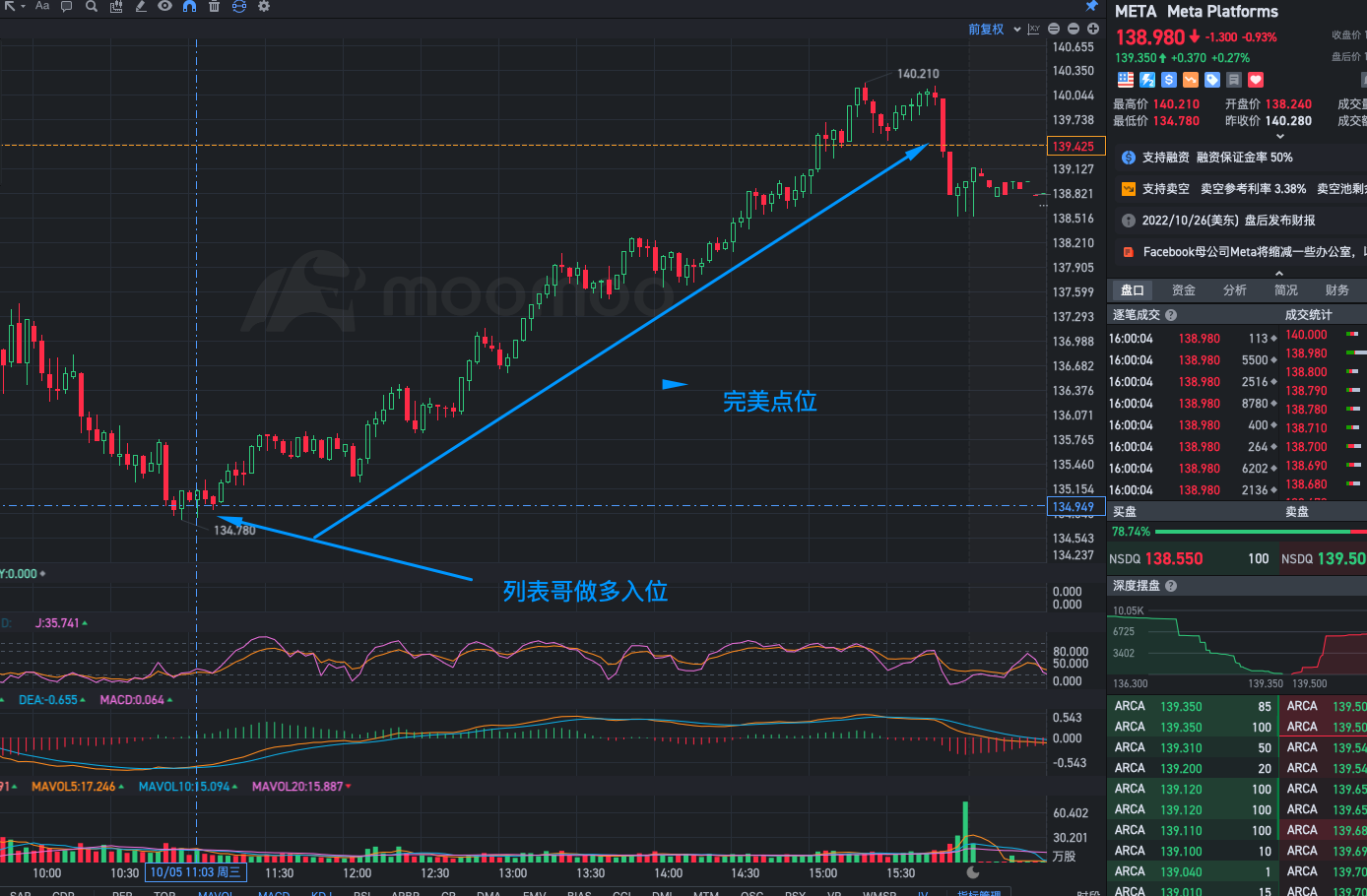Click the XY axis coordinate icon
This screenshot has width=1367, height=896.
pyautogui.click(x=1033, y=30)
